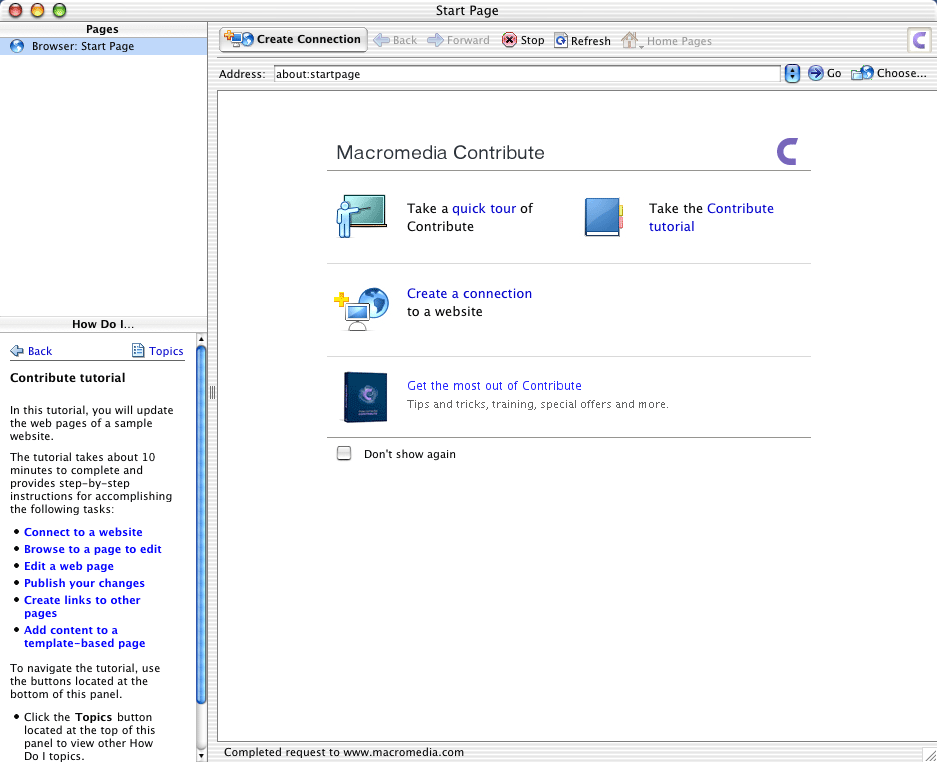Image resolution: width=937 pixels, height=762 pixels.
Task: Click the scroll down arrow in How Do I panel
Action: click(x=201, y=755)
